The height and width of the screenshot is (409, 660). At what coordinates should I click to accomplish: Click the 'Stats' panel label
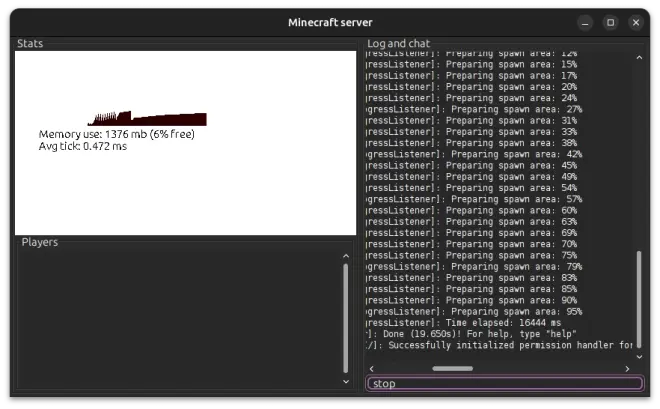pos(30,44)
